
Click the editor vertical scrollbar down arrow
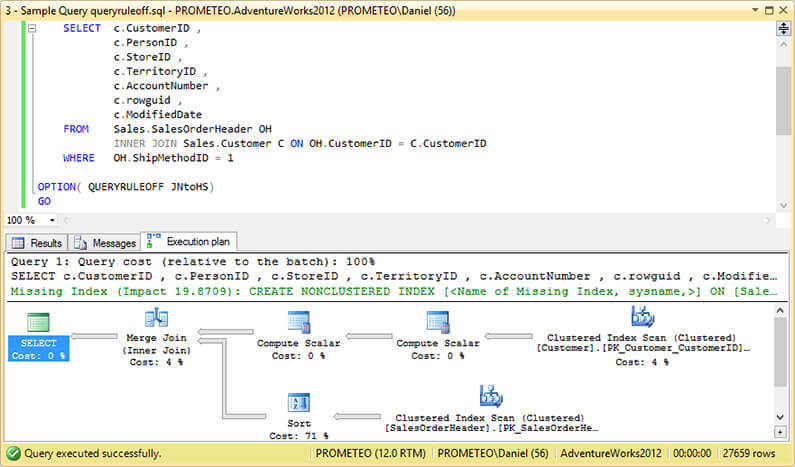coord(784,203)
